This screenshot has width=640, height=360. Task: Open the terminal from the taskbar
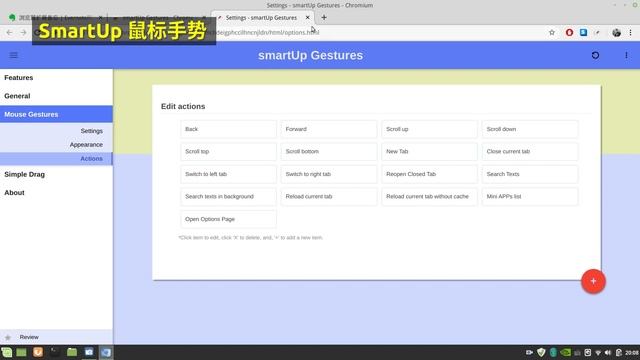(55, 352)
